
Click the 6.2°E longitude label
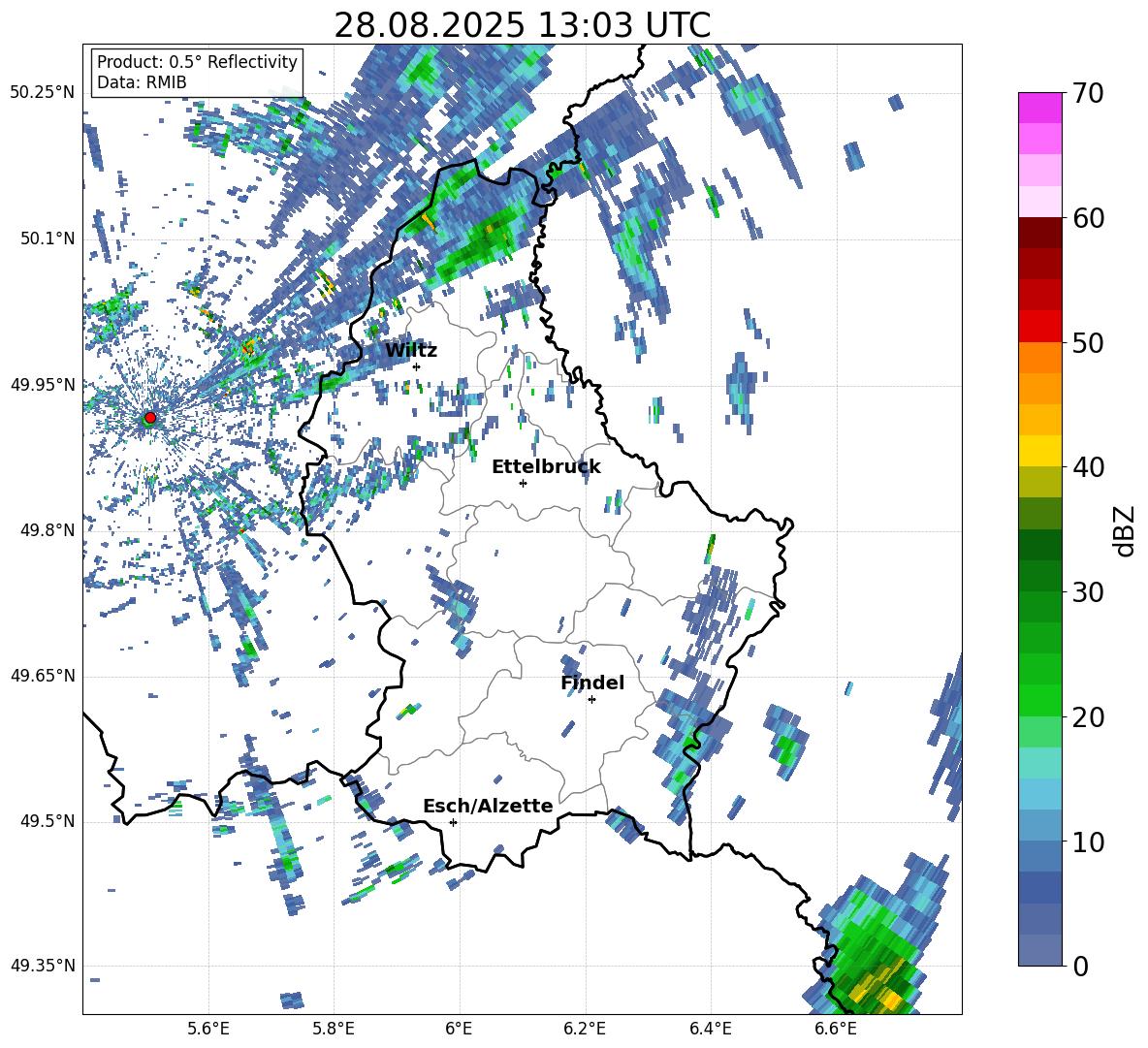[585, 1029]
